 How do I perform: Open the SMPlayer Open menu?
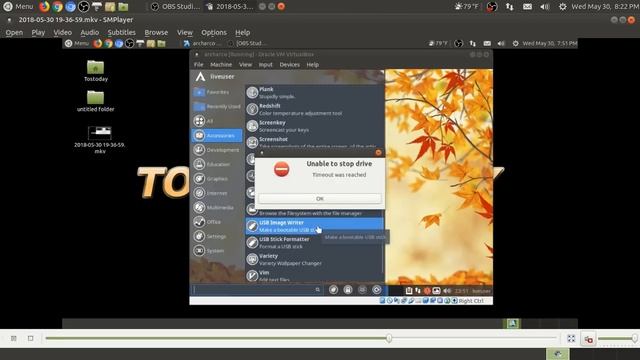click(14, 32)
